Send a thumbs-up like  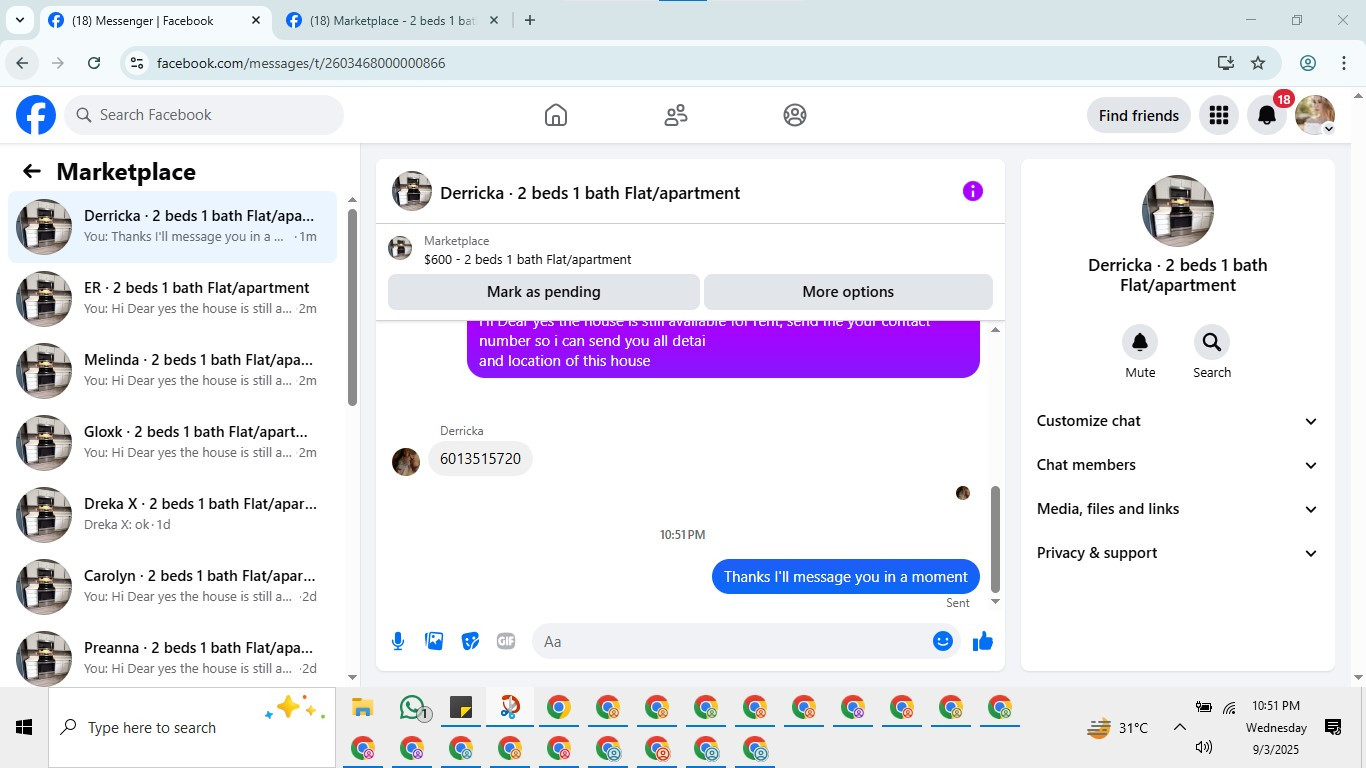click(983, 641)
